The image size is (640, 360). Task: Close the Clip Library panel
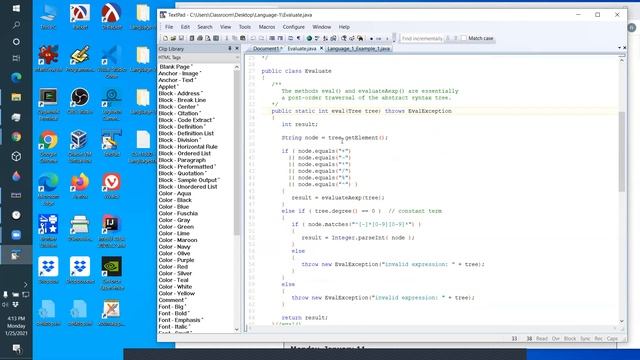click(x=237, y=49)
